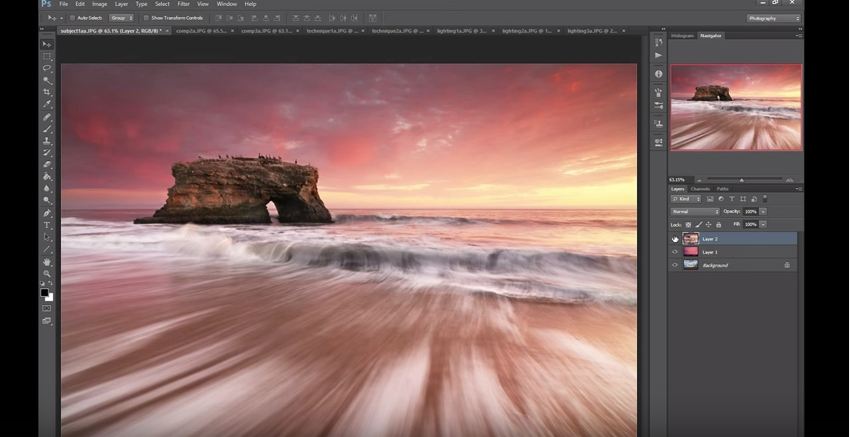Select the Hand tool
Viewport: 850px width, 437px height.
(x=47, y=261)
